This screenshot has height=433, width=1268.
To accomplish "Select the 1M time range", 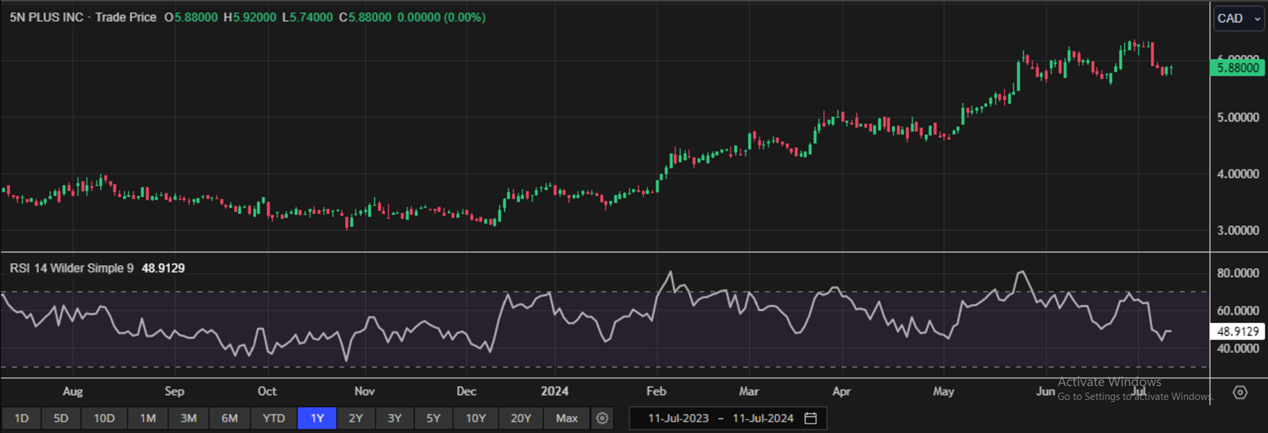I will pos(147,418).
